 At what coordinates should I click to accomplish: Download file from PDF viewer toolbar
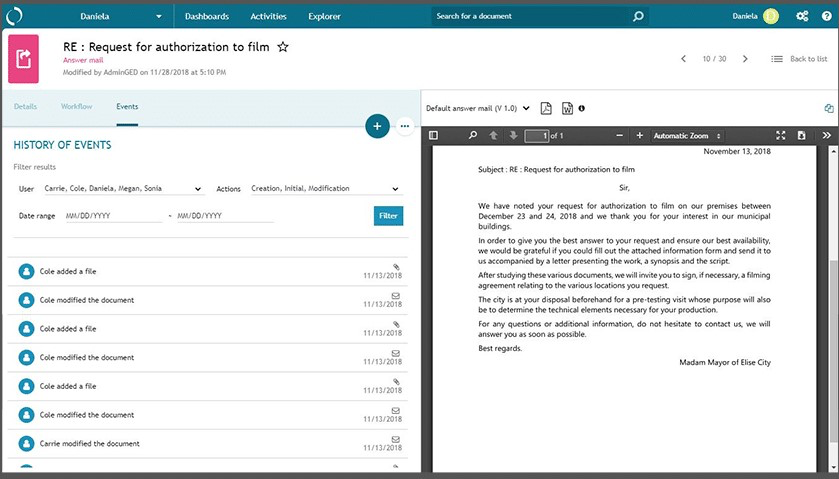point(802,135)
